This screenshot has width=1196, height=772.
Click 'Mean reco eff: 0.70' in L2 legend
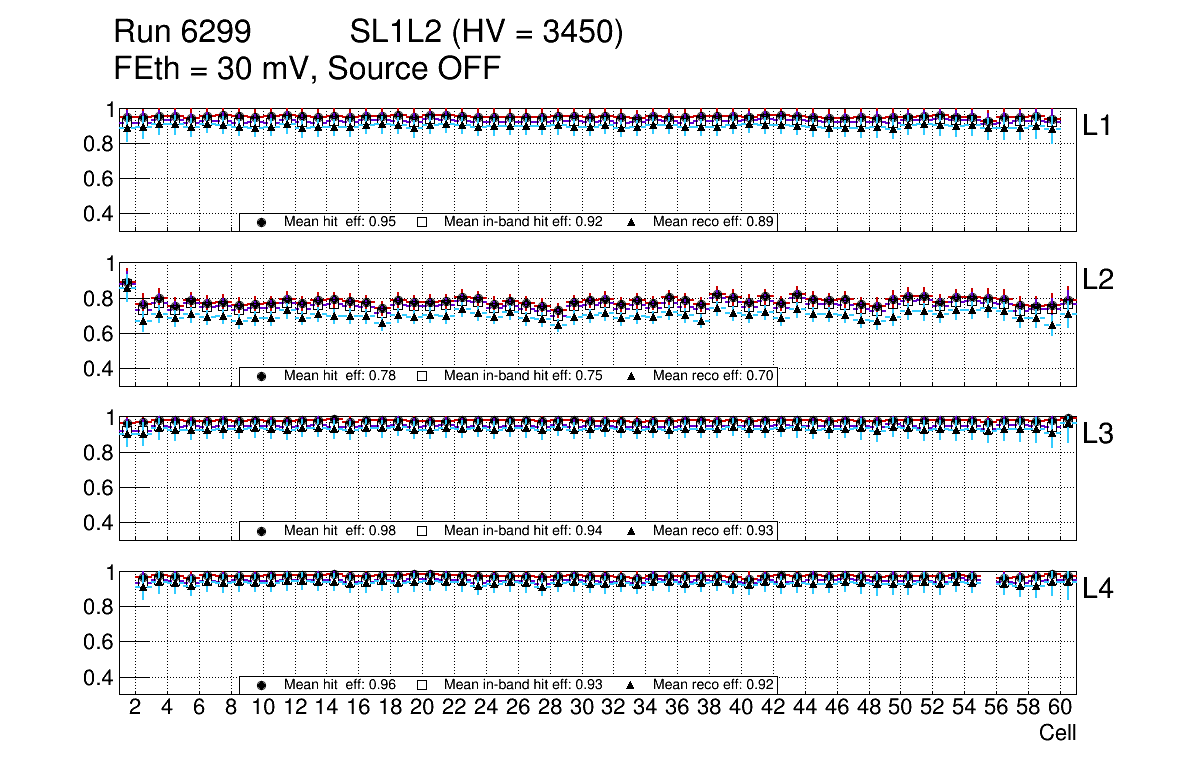pyautogui.click(x=714, y=376)
